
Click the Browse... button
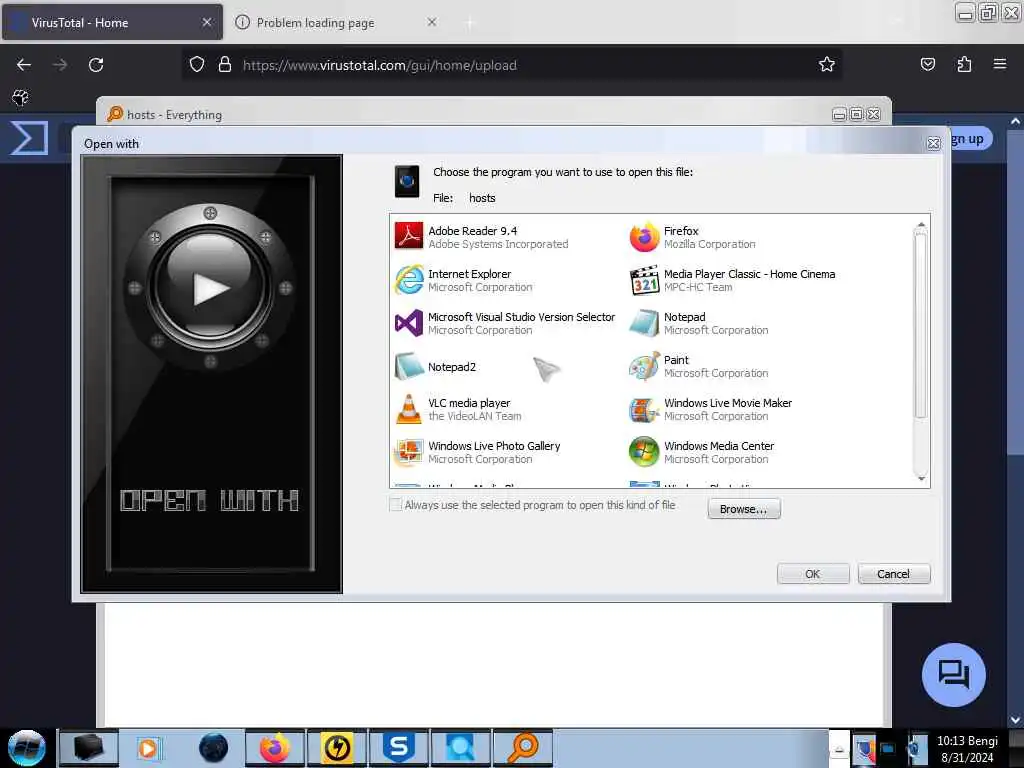(x=744, y=509)
